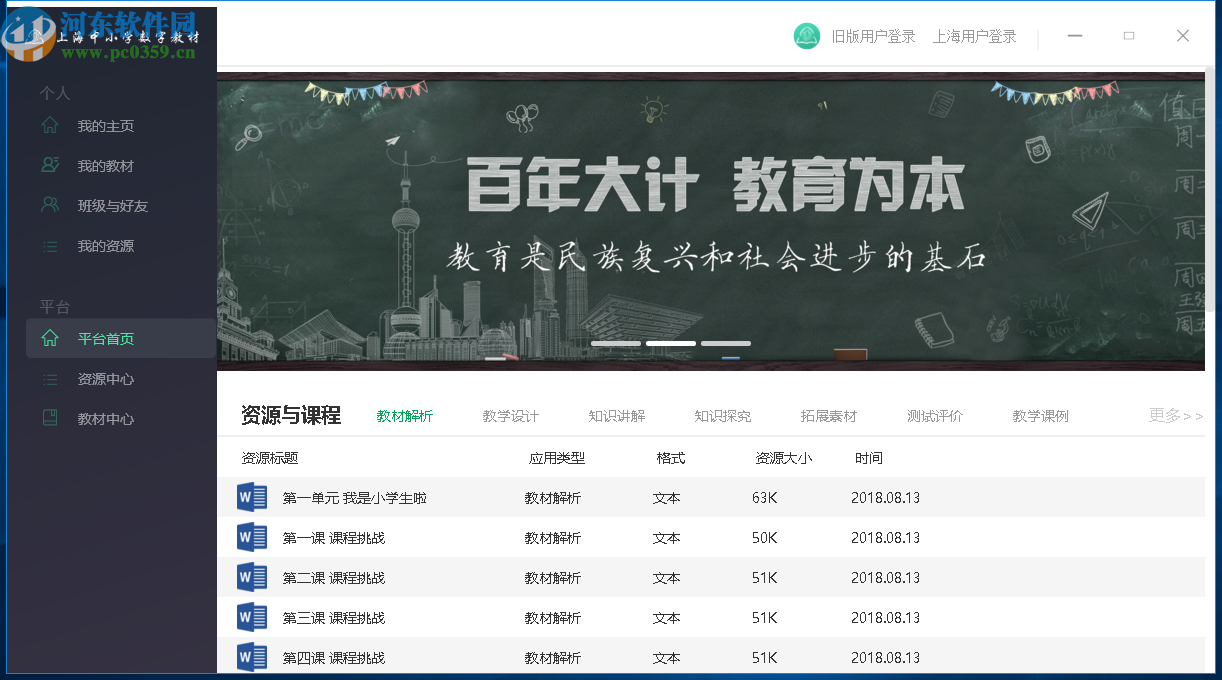Viewport: 1222px width, 680px height.
Task: Switch to the 拓展素材 section
Action: click(828, 415)
